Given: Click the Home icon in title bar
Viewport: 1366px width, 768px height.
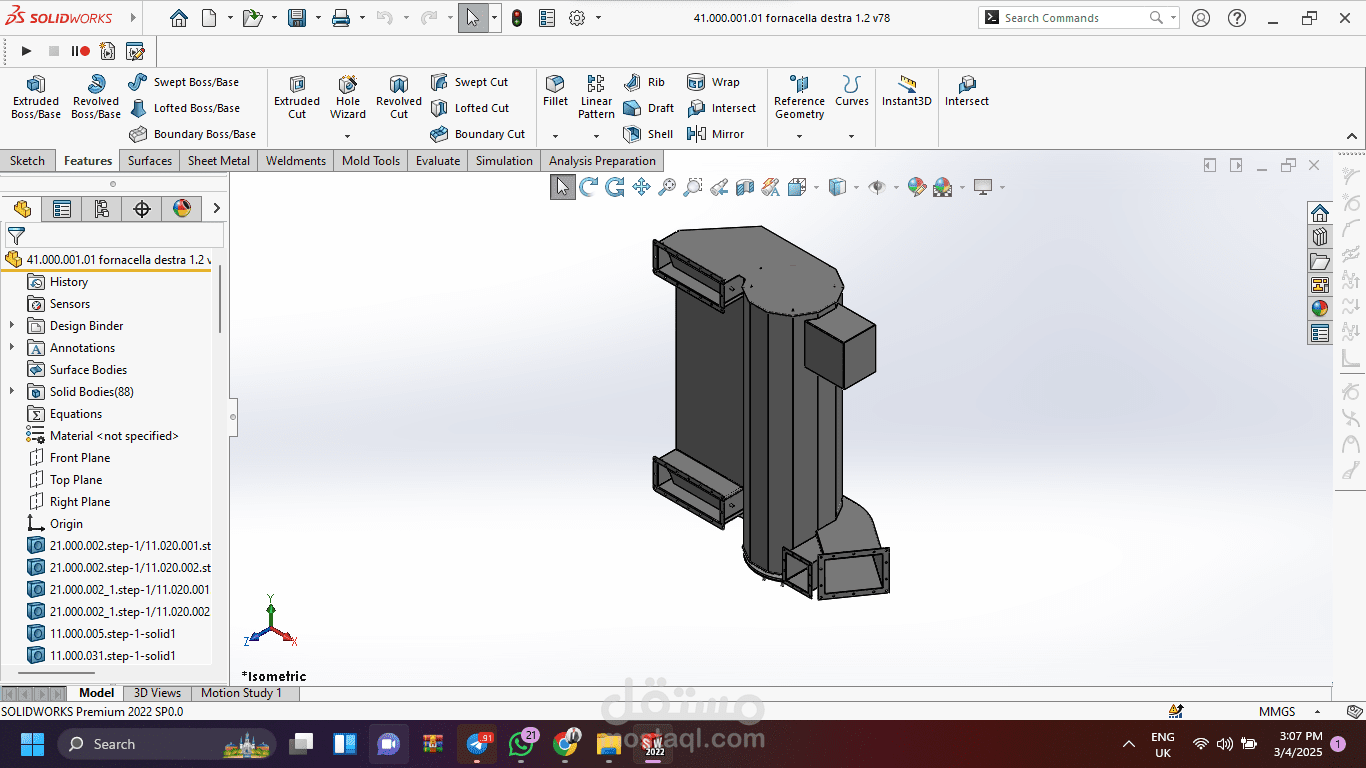Looking at the screenshot, I should 178,18.
